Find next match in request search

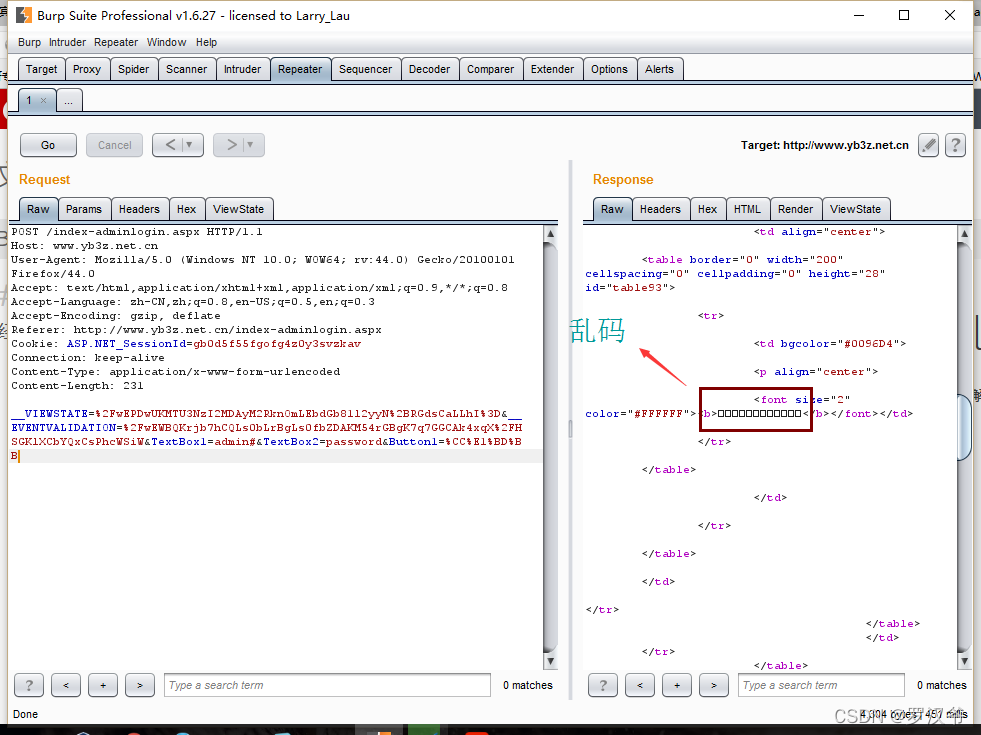(x=140, y=685)
